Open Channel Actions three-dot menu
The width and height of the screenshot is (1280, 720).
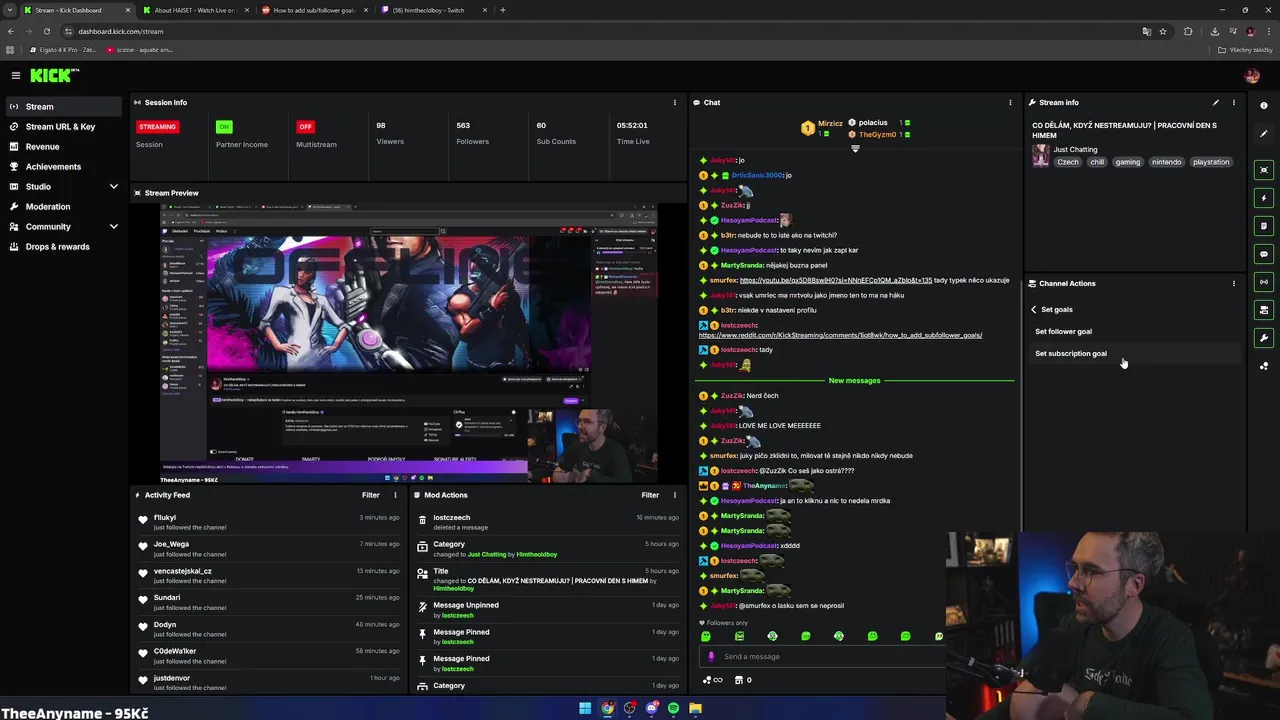(1233, 283)
